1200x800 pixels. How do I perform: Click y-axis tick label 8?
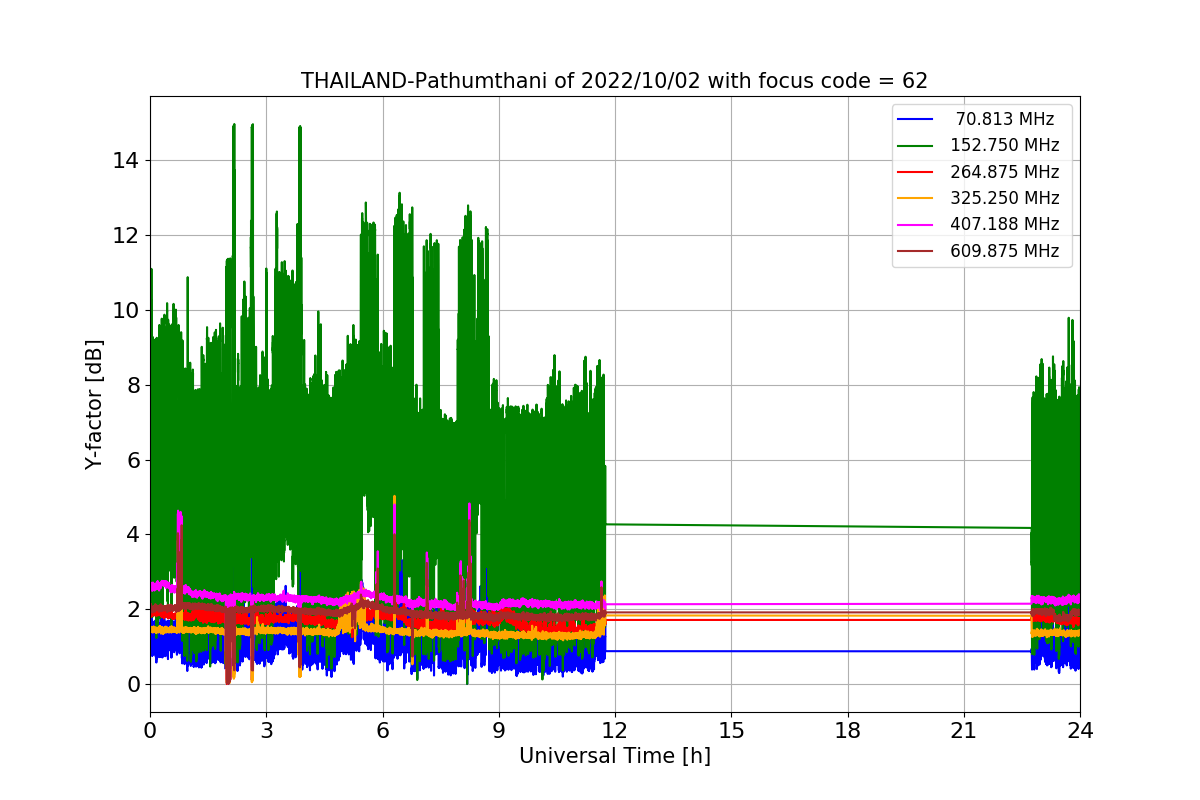tap(133, 385)
